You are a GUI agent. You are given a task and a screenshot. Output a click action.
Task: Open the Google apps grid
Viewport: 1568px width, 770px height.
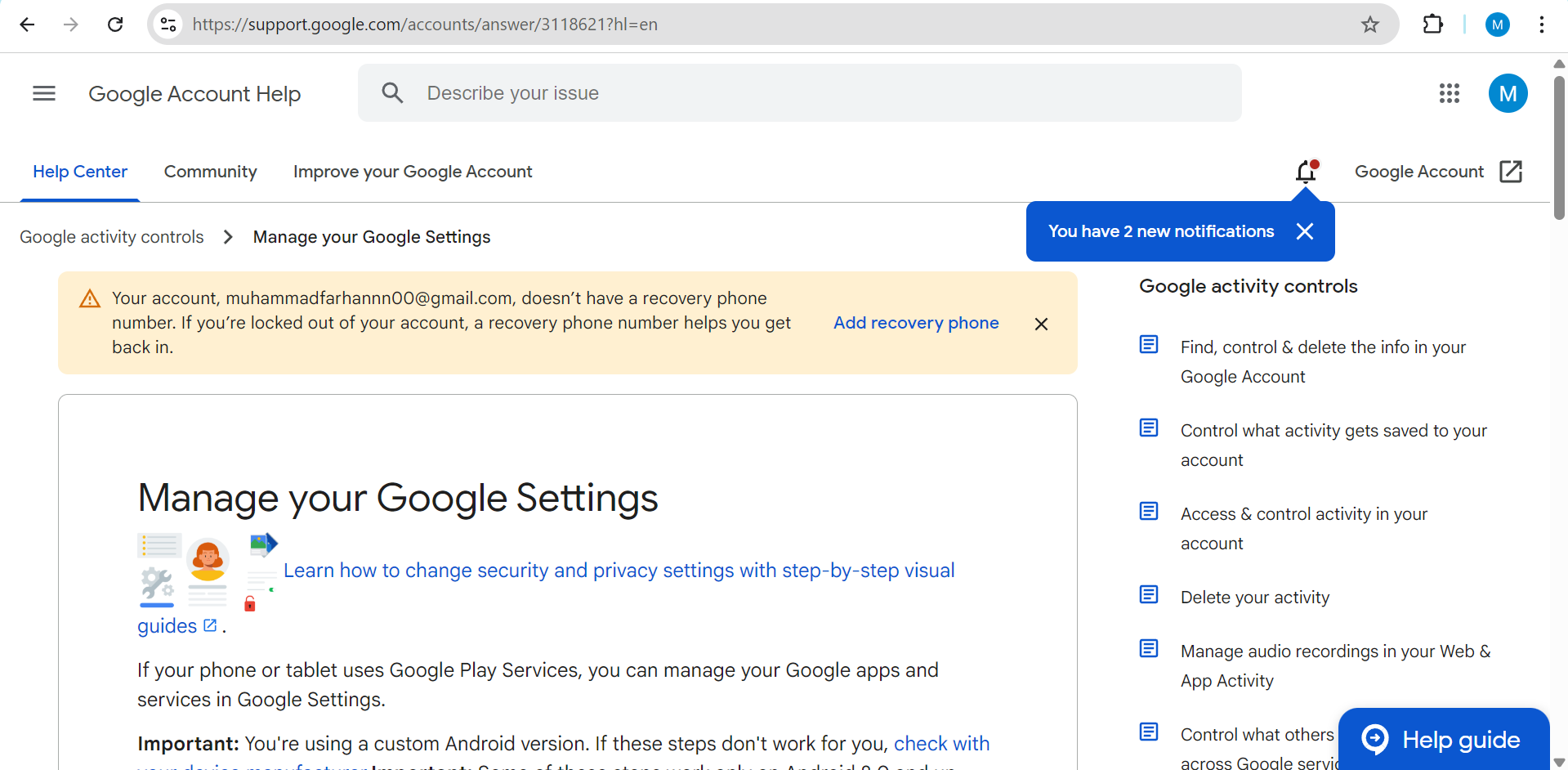(x=1449, y=93)
